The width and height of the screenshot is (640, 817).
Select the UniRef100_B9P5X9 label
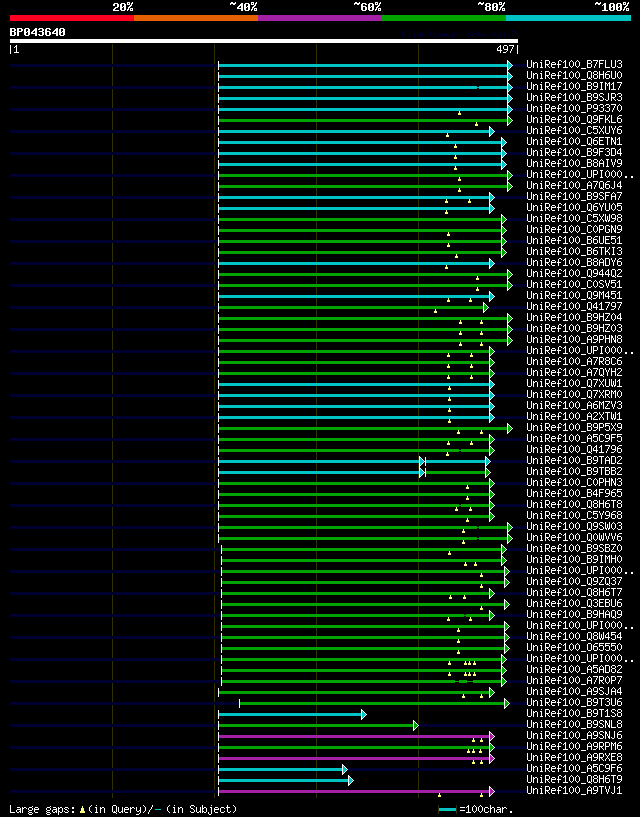tap(574, 427)
